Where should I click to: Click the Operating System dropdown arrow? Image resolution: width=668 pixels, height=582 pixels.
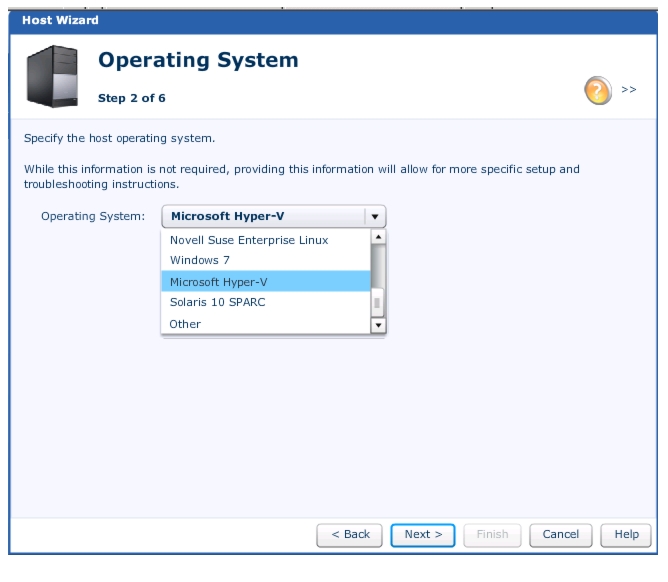point(375,216)
